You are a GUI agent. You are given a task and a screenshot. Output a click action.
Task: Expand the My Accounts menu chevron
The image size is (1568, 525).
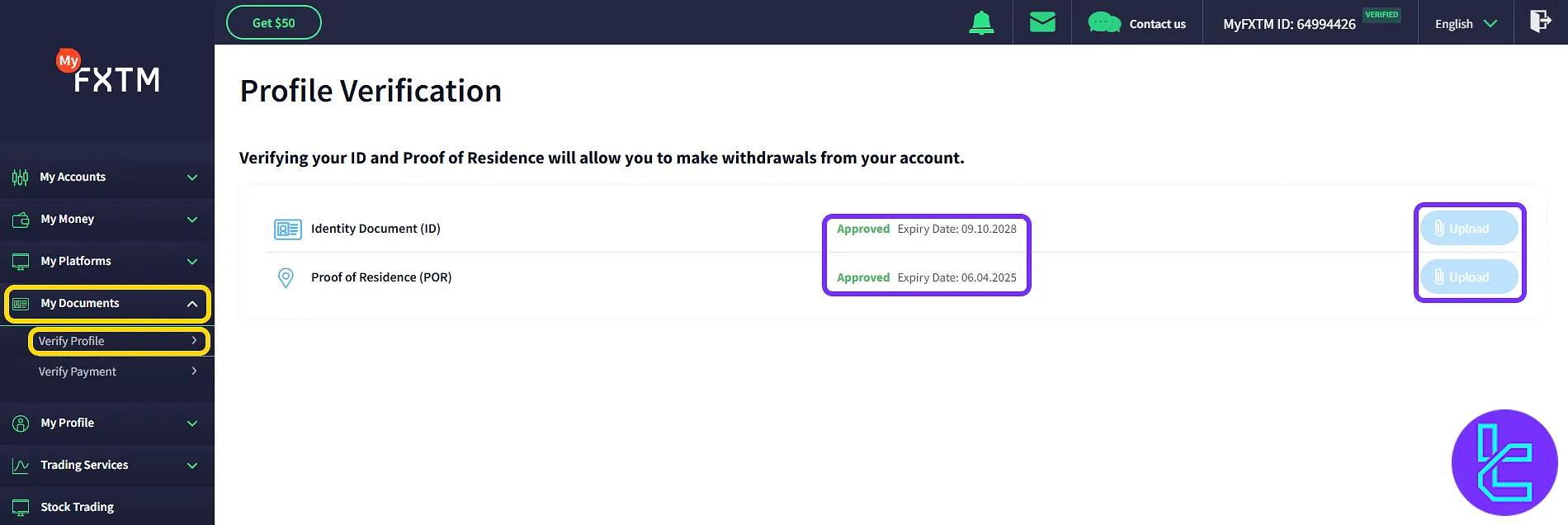click(192, 177)
